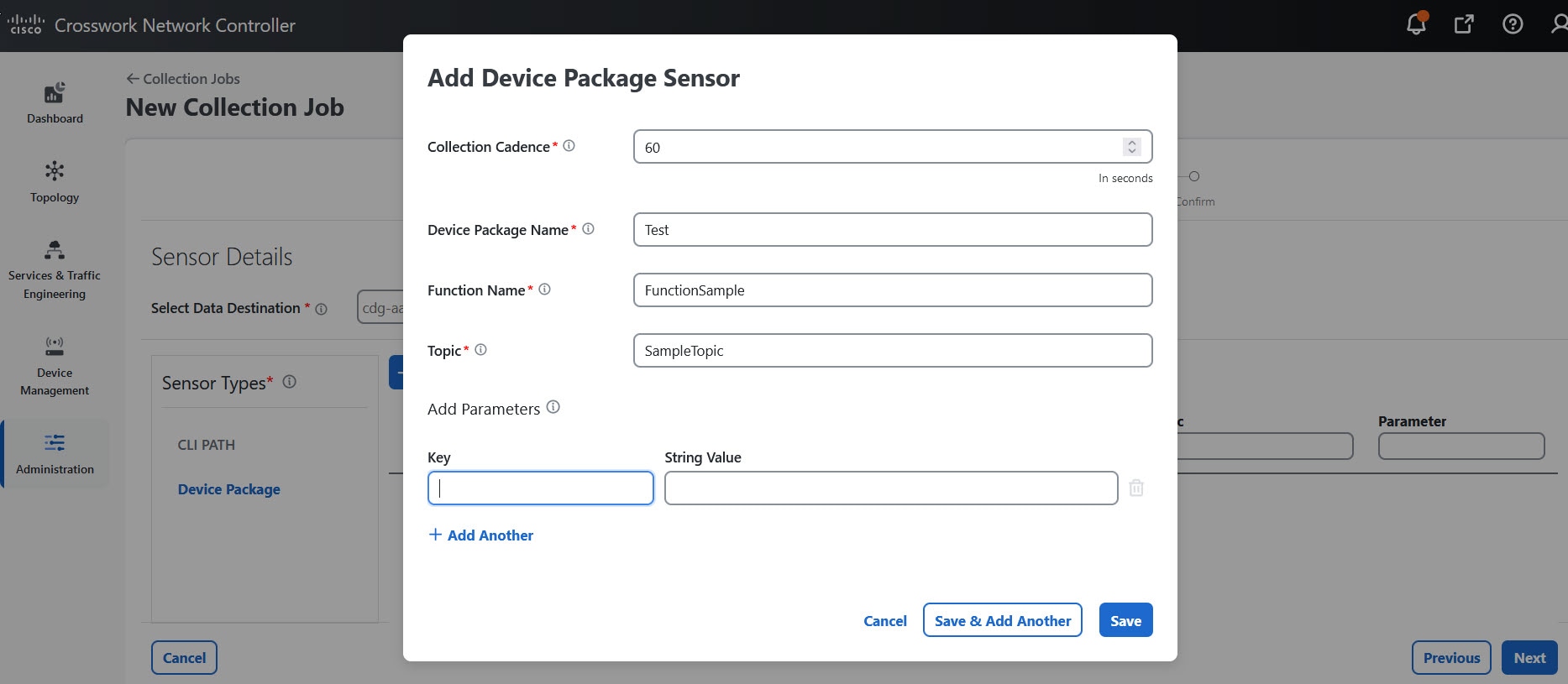
Task: Open the external launch icon in header
Action: point(1464,24)
